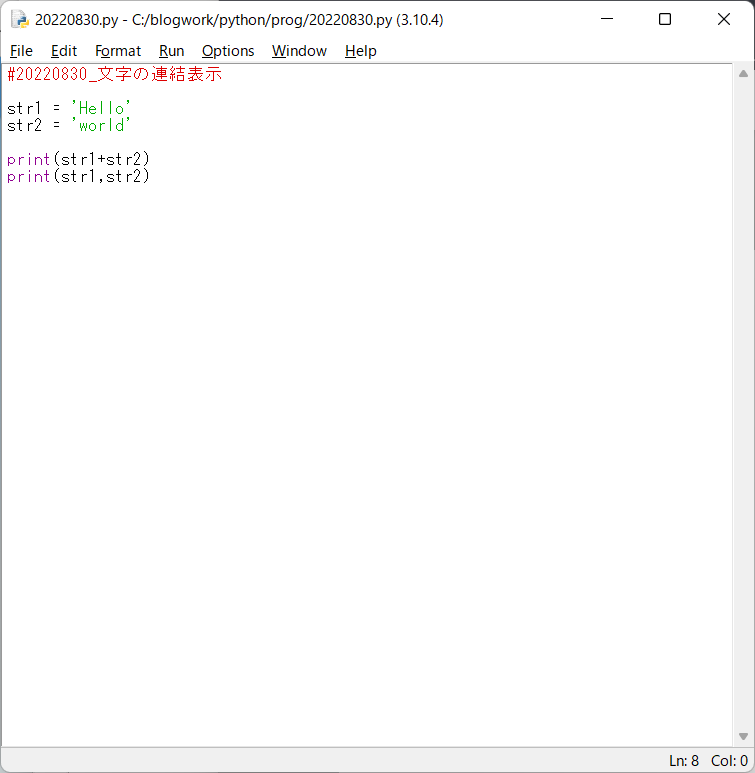This screenshot has width=755, height=773.
Task: Close the 20220830.py editor window
Action: 723,19
